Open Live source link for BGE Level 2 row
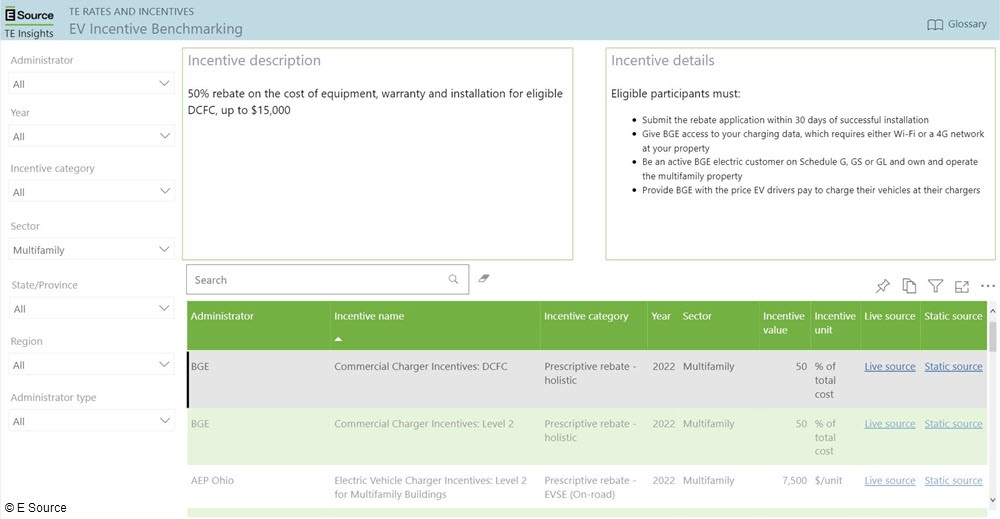The image size is (1000, 519). click(x=890, y=424)
